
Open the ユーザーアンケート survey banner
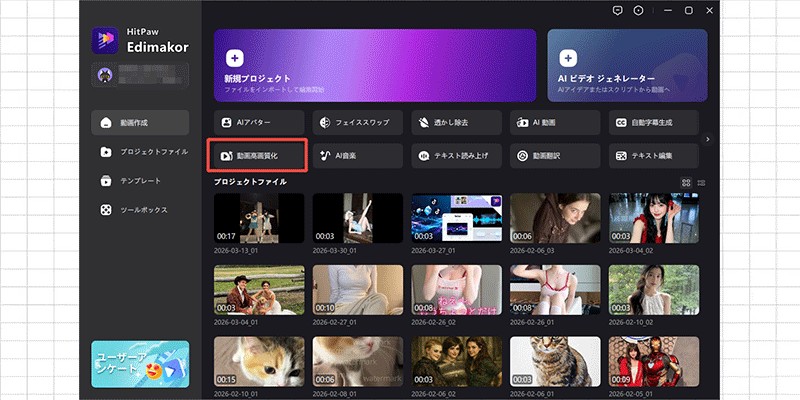pos(140,364)
